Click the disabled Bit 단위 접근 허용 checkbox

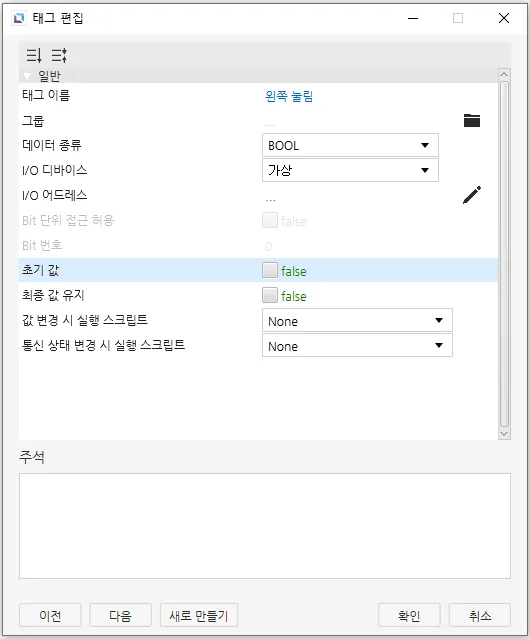click(270, 220)
